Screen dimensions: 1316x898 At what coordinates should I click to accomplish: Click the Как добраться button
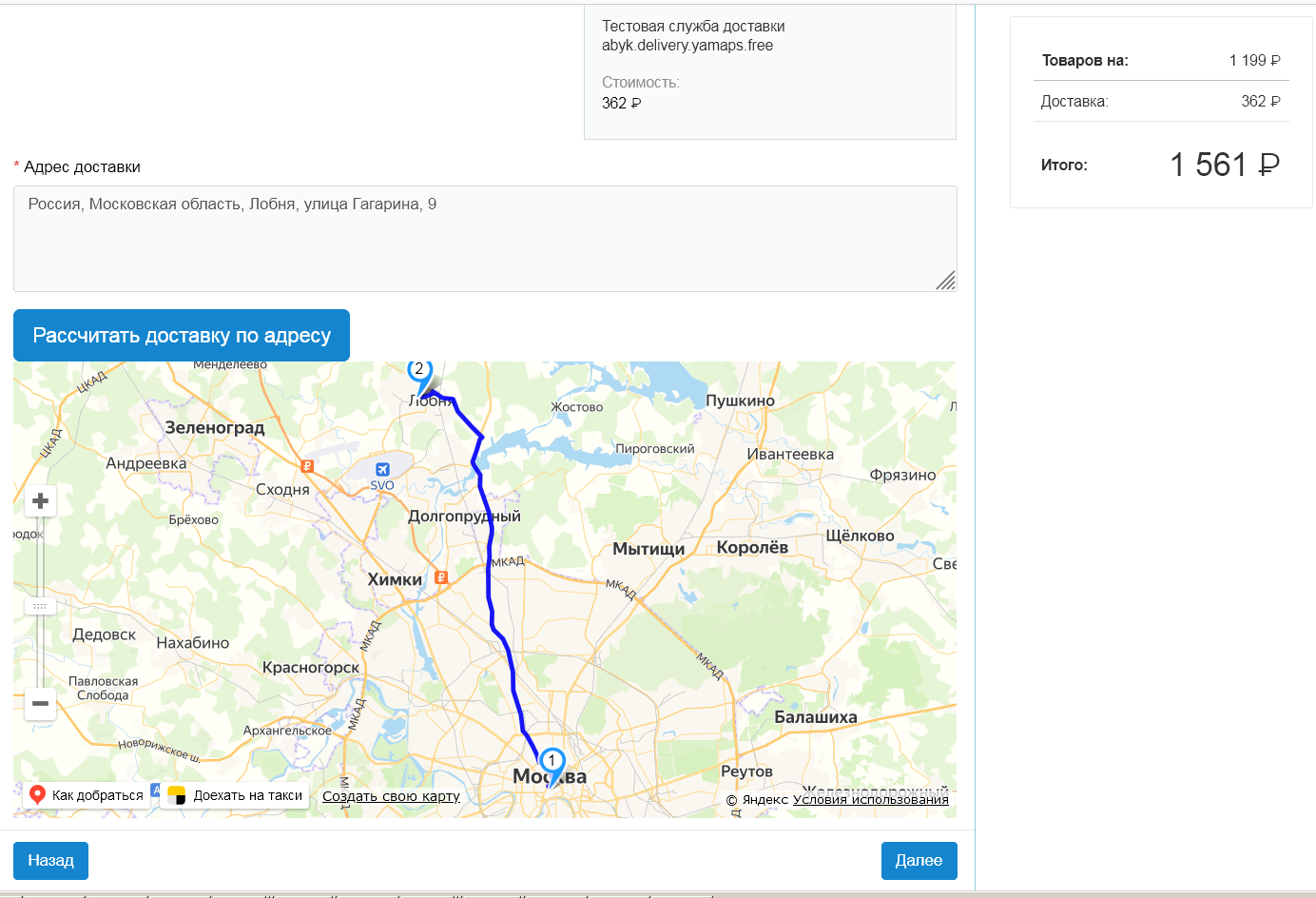[x=86, y=795]
